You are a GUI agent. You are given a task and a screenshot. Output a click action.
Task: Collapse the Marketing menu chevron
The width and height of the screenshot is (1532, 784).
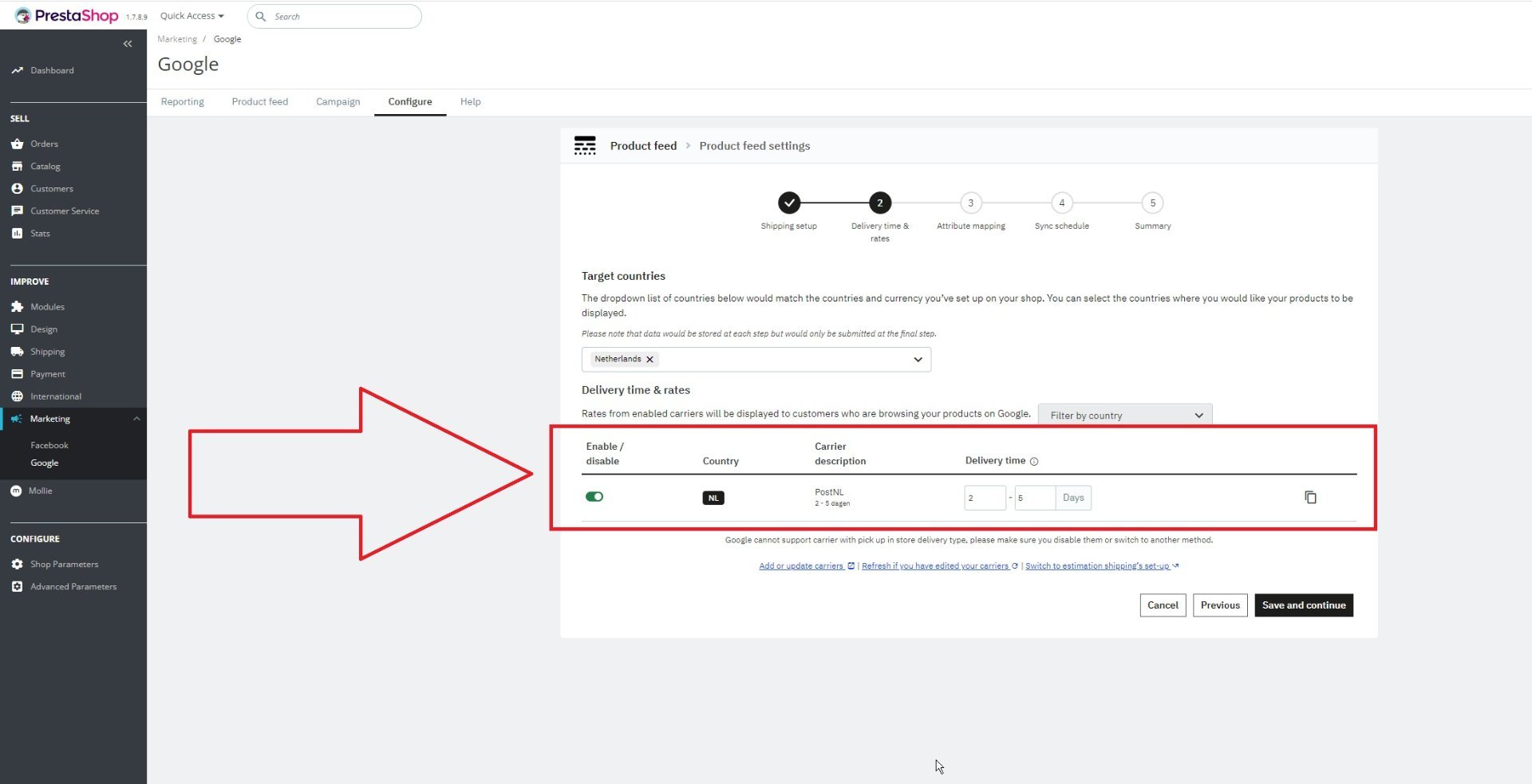[136, 419]
